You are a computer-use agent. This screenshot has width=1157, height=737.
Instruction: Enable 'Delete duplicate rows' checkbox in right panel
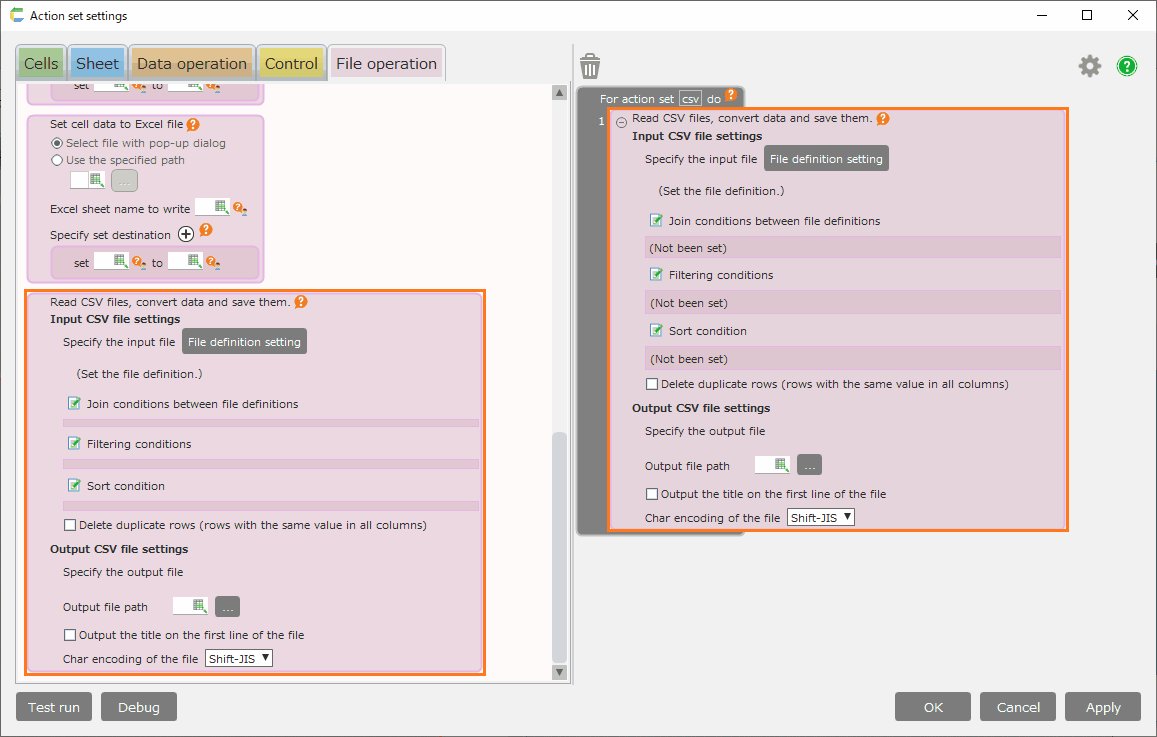[652, 384]
